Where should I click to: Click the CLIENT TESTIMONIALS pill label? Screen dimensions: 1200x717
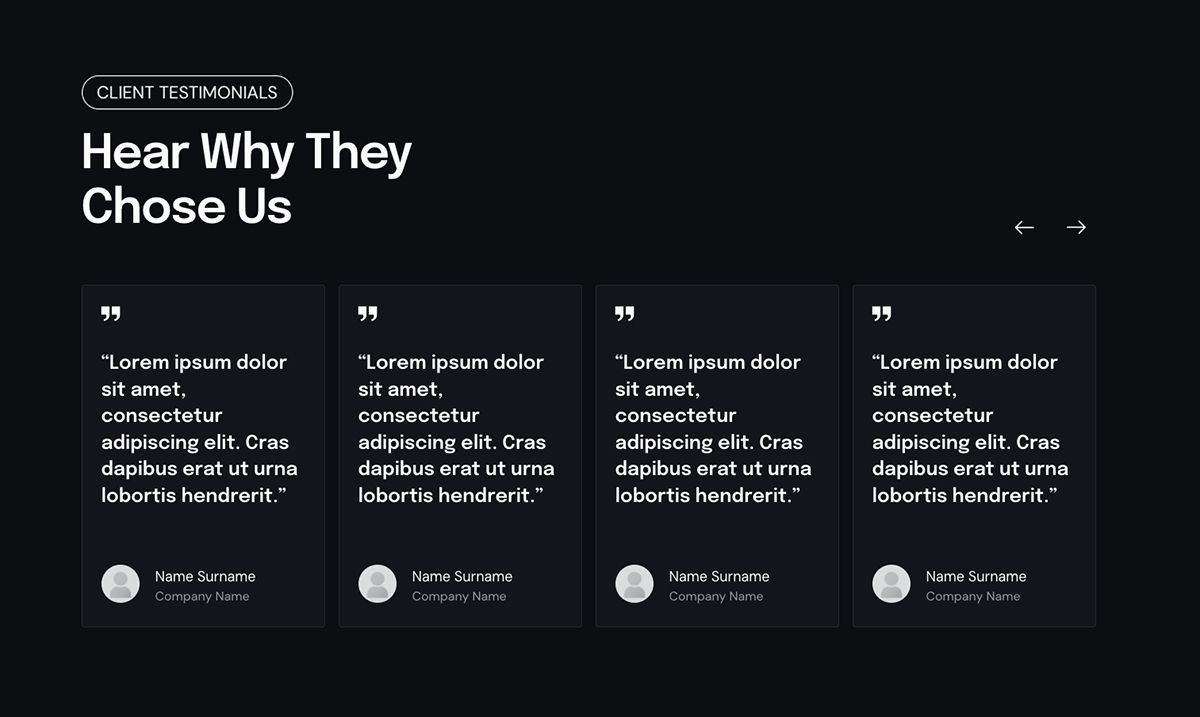pyautogui.click(x=187, y=92)
